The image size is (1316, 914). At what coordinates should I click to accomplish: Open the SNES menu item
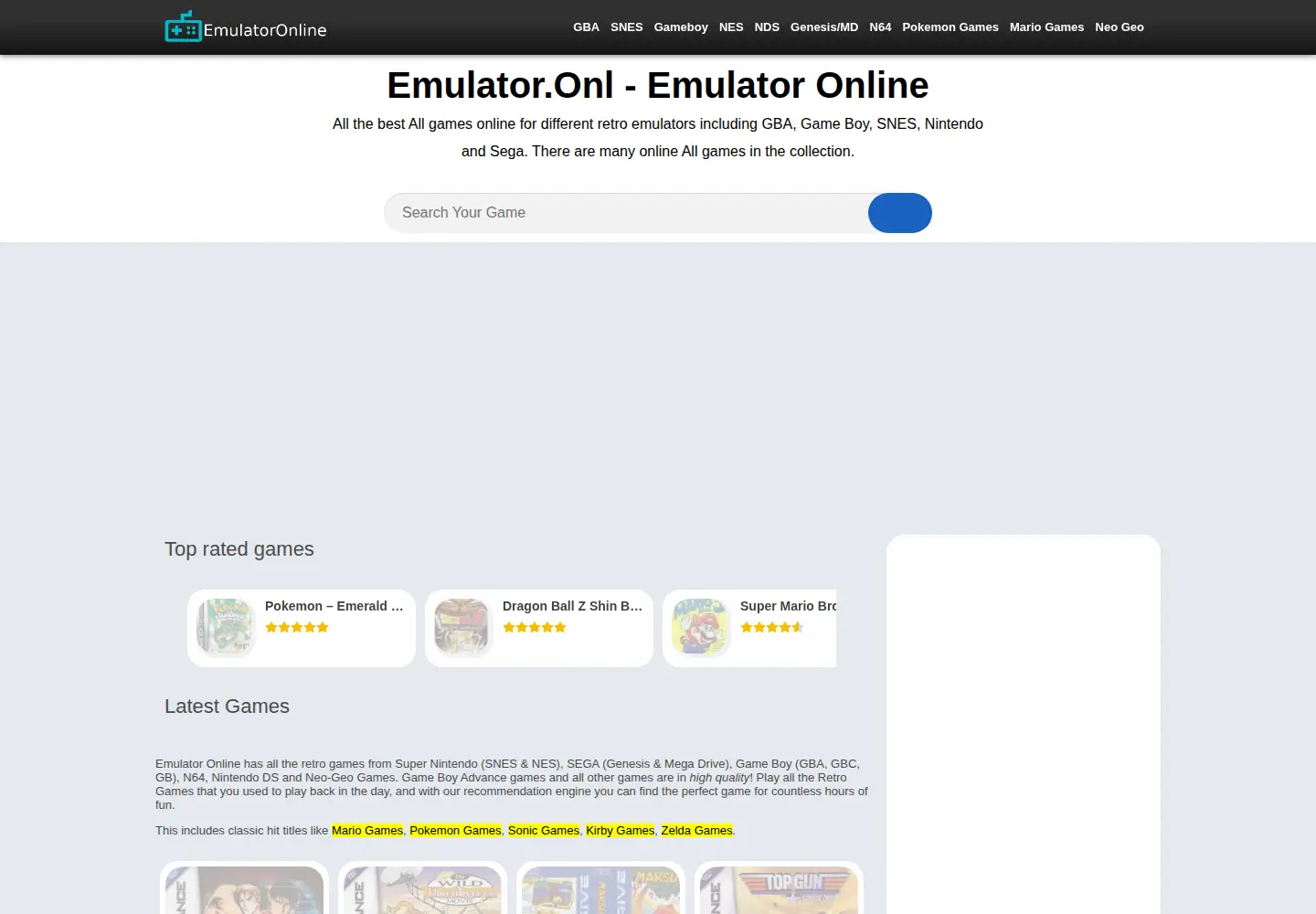point(627,27)
